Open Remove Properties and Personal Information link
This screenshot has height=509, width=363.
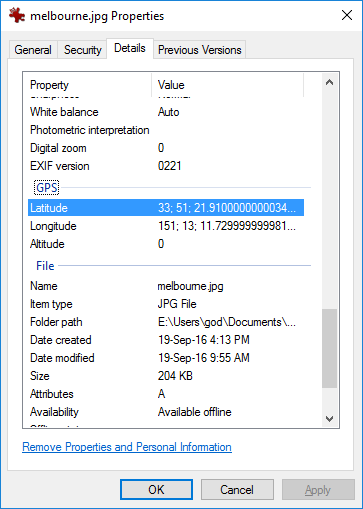point(127,447)
